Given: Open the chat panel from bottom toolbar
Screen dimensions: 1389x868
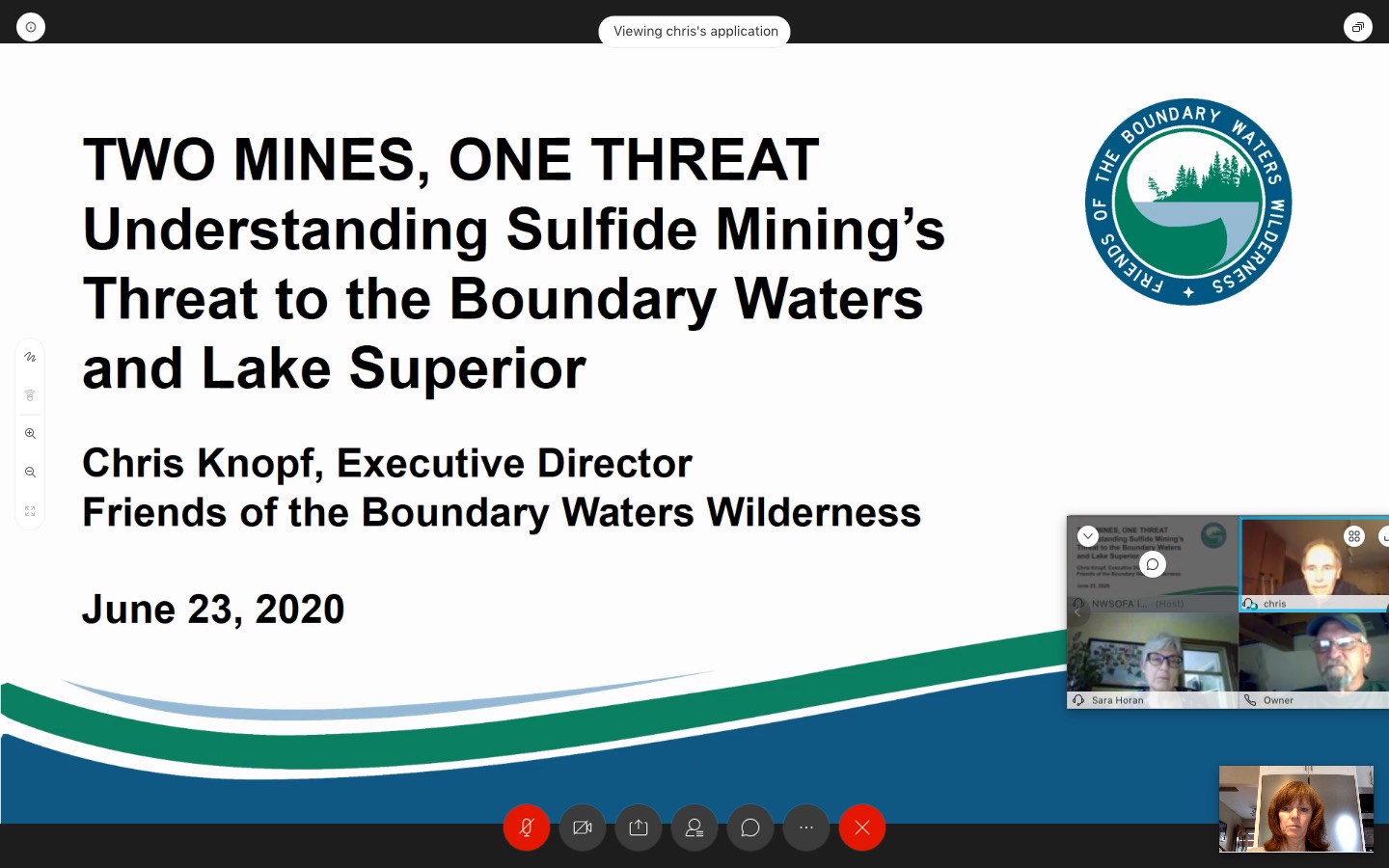Looking at the screenshot, I should pyautogui.click(x=750, y=827).
